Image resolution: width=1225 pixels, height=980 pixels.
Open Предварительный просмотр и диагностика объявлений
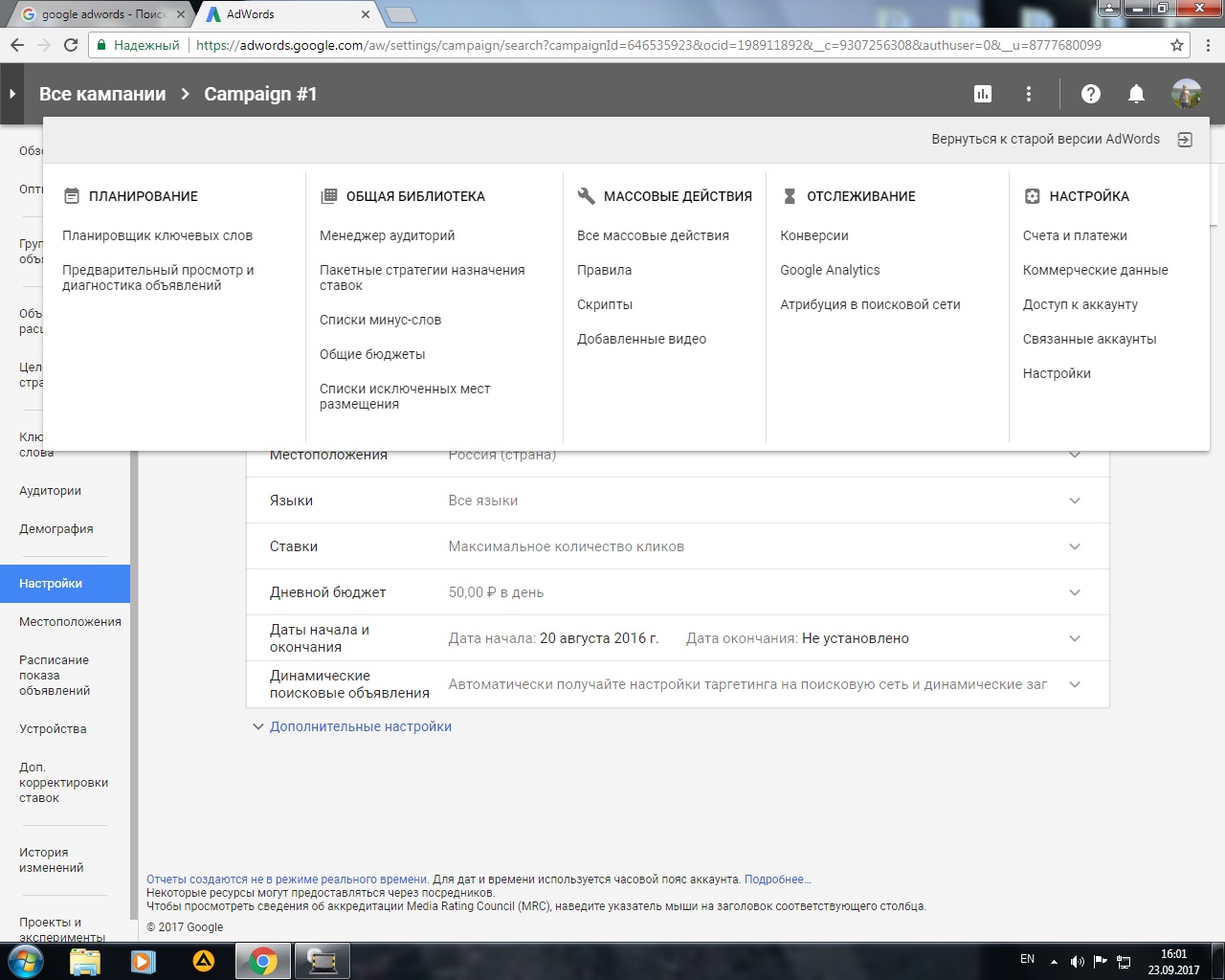pyautogui.click(x=158, y=278)
